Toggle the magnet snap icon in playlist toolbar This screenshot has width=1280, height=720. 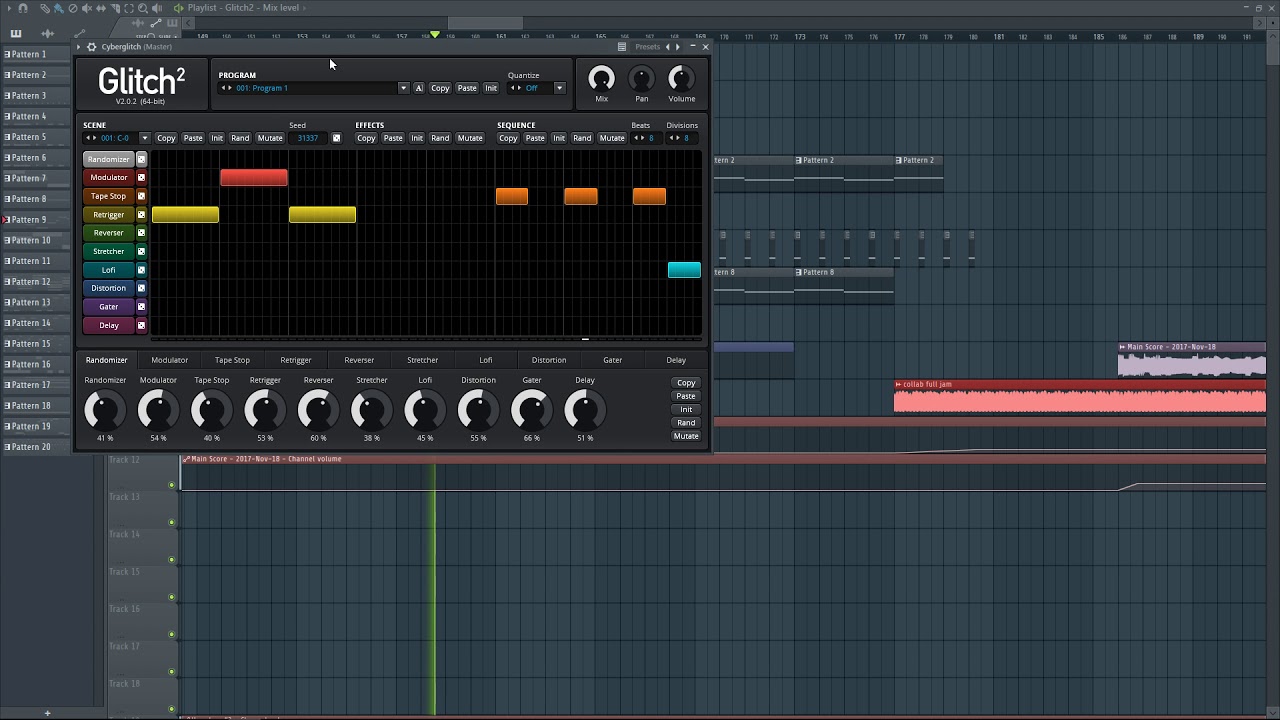coord(23,8)
